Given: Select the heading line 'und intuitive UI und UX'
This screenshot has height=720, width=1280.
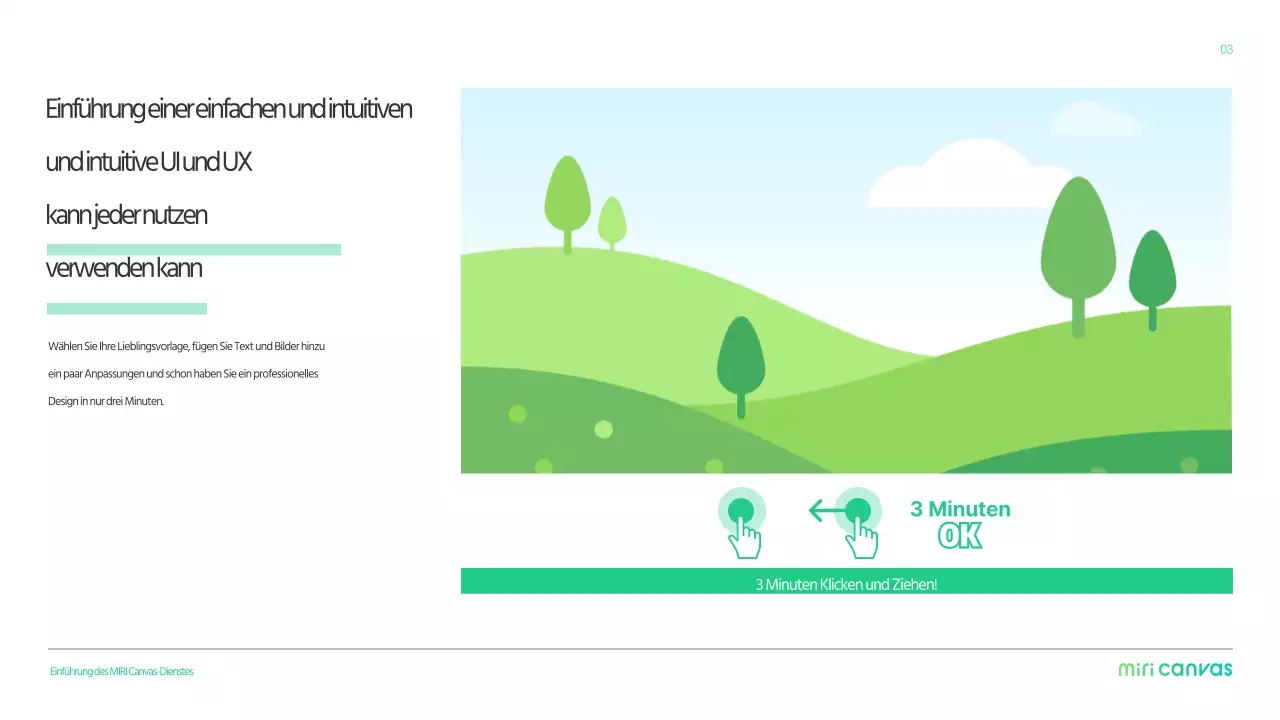Looking at the screenshot, I should click(148, 162).
